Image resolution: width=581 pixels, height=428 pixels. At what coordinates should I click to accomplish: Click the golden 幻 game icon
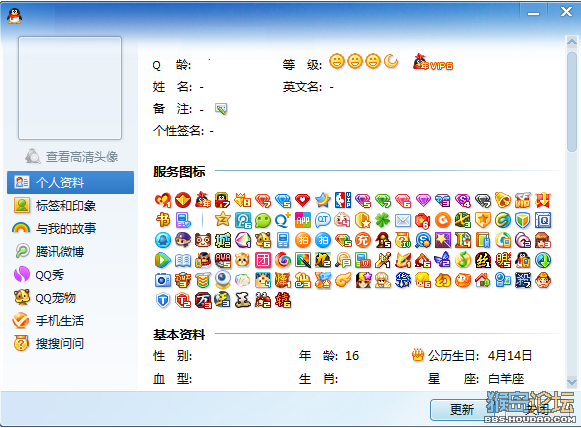(443, 280)
